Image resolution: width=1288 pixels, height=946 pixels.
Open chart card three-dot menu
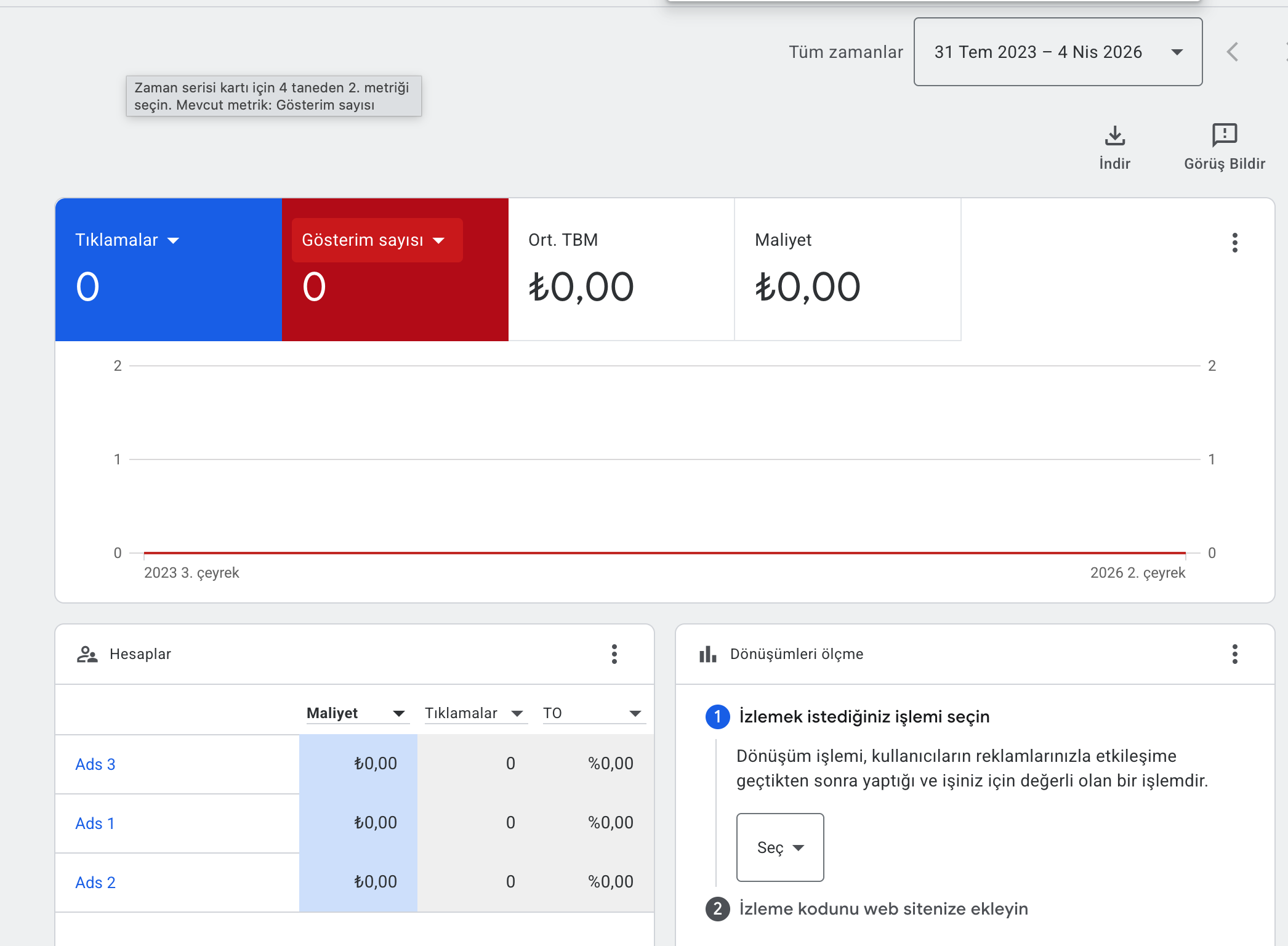[x=1234, y=243]
